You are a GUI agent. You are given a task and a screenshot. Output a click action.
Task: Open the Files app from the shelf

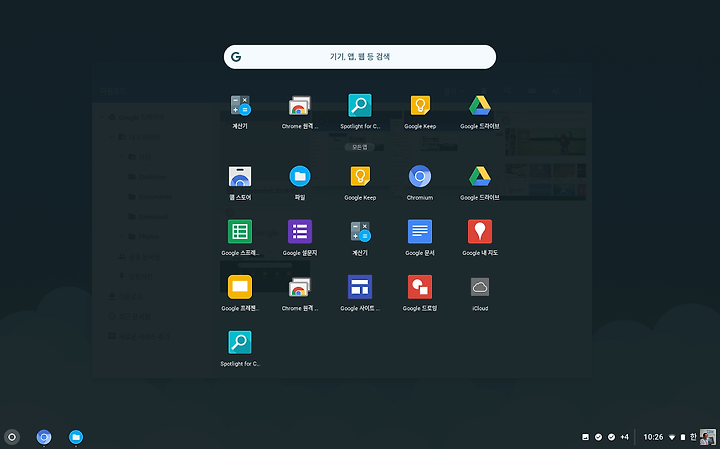(76, 437)
